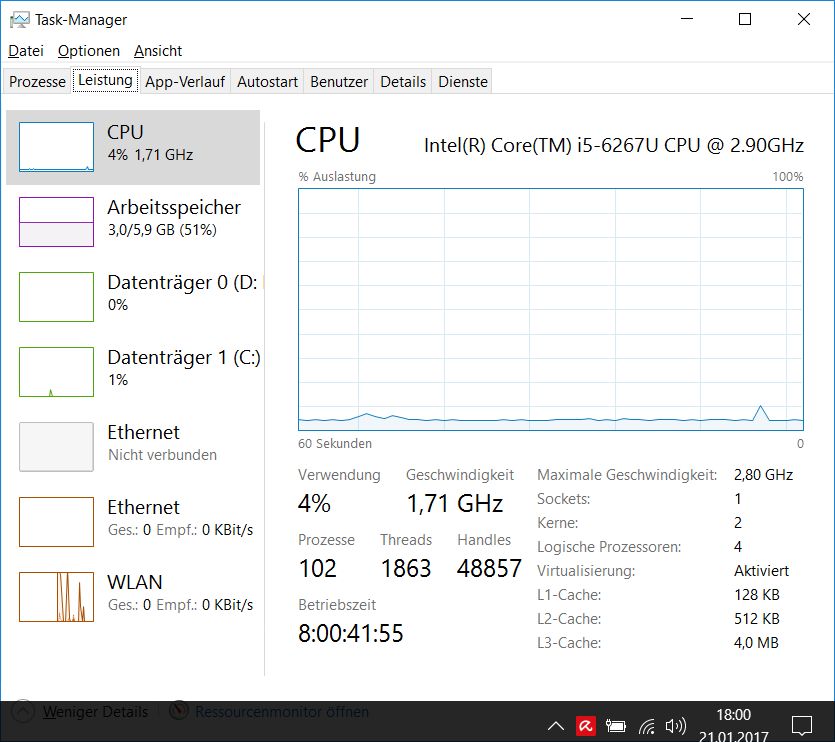Open the Action Center notification icon

point(801,726)
